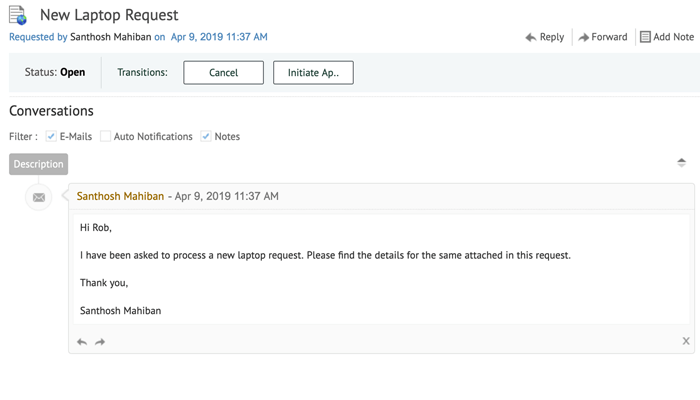
Task: Click the Forward arrow in the top toolbar
Action: click(x=584, y=37)
